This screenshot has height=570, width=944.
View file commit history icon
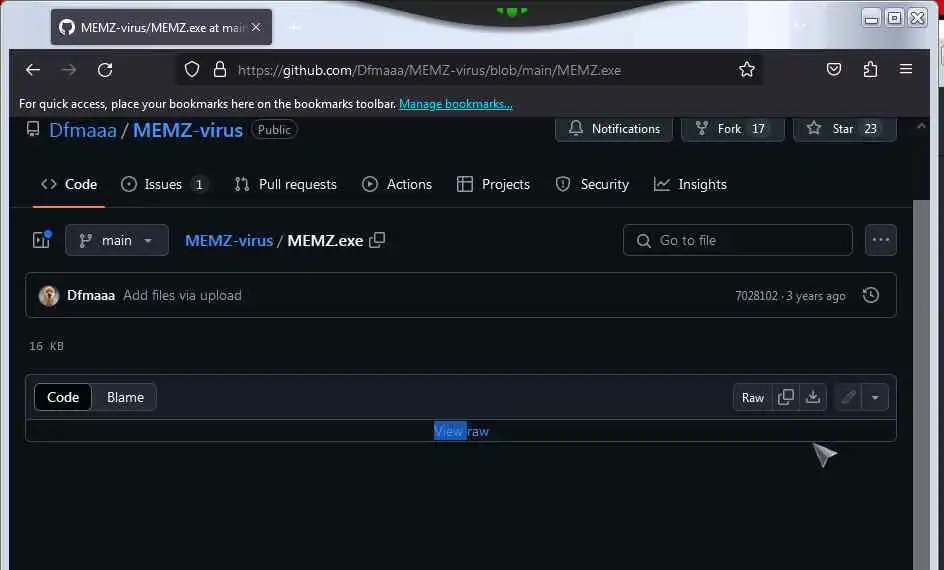pyautogui.click(x=871, y=295)
